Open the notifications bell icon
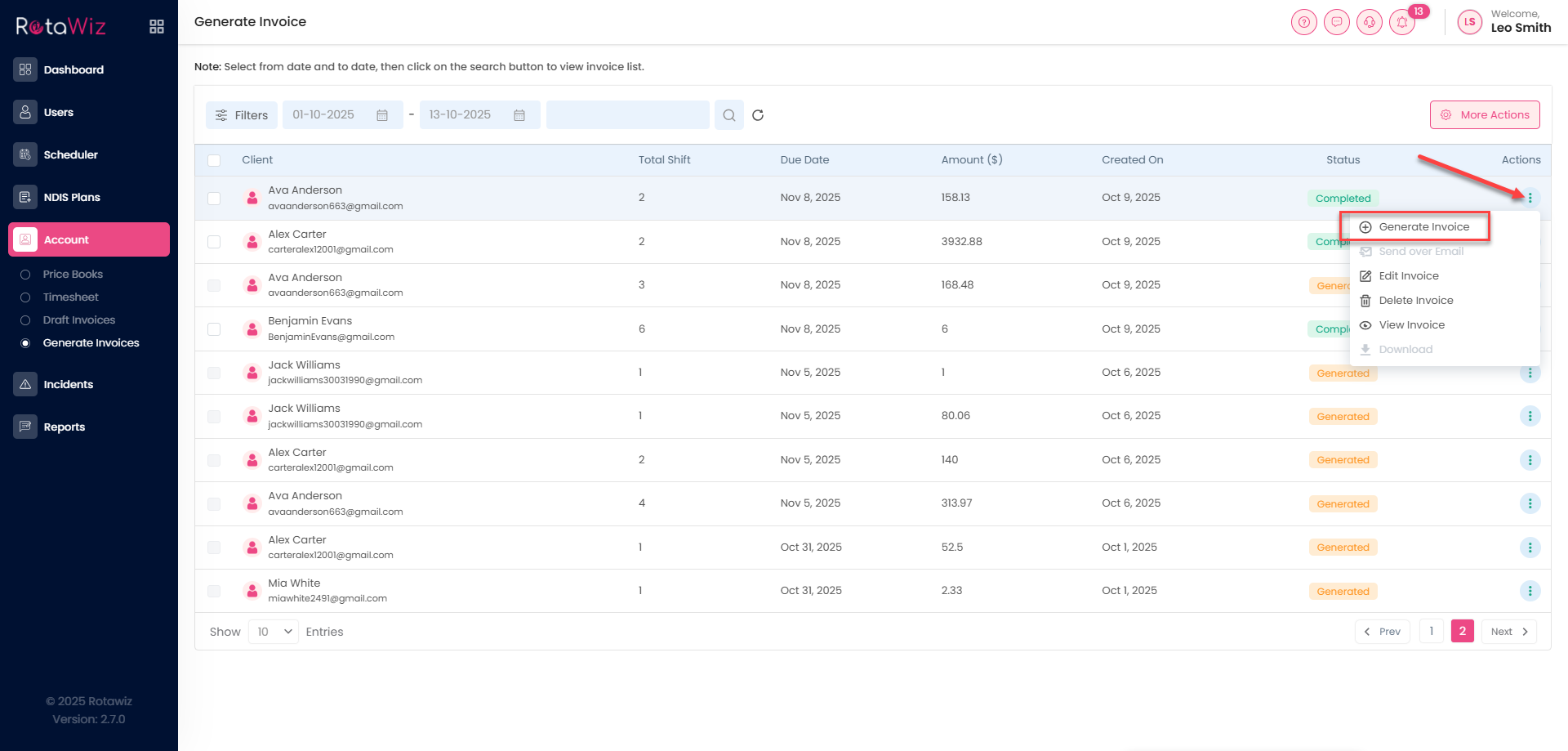 [x=1402, y=22]
